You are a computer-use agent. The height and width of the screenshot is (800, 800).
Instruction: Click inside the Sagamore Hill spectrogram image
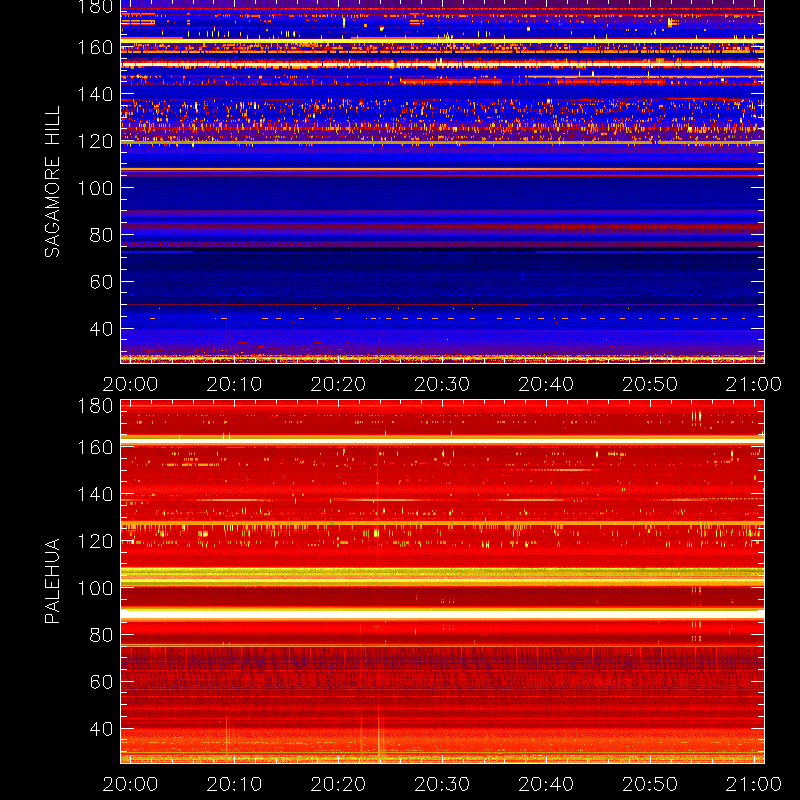pyautogui.click(x=442, y=182)
